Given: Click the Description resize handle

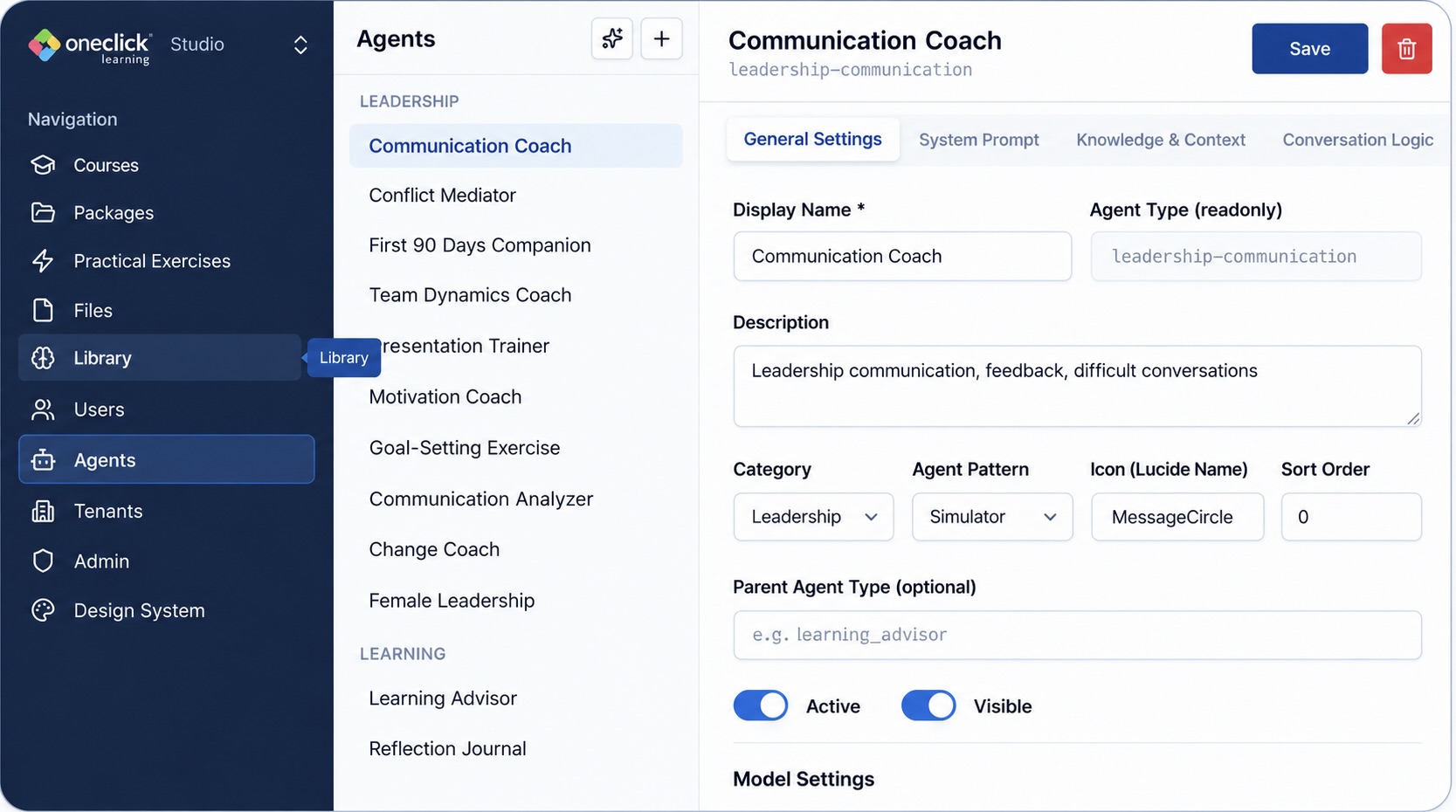Looking at the screenshot, I should [x=1413, y=418].
